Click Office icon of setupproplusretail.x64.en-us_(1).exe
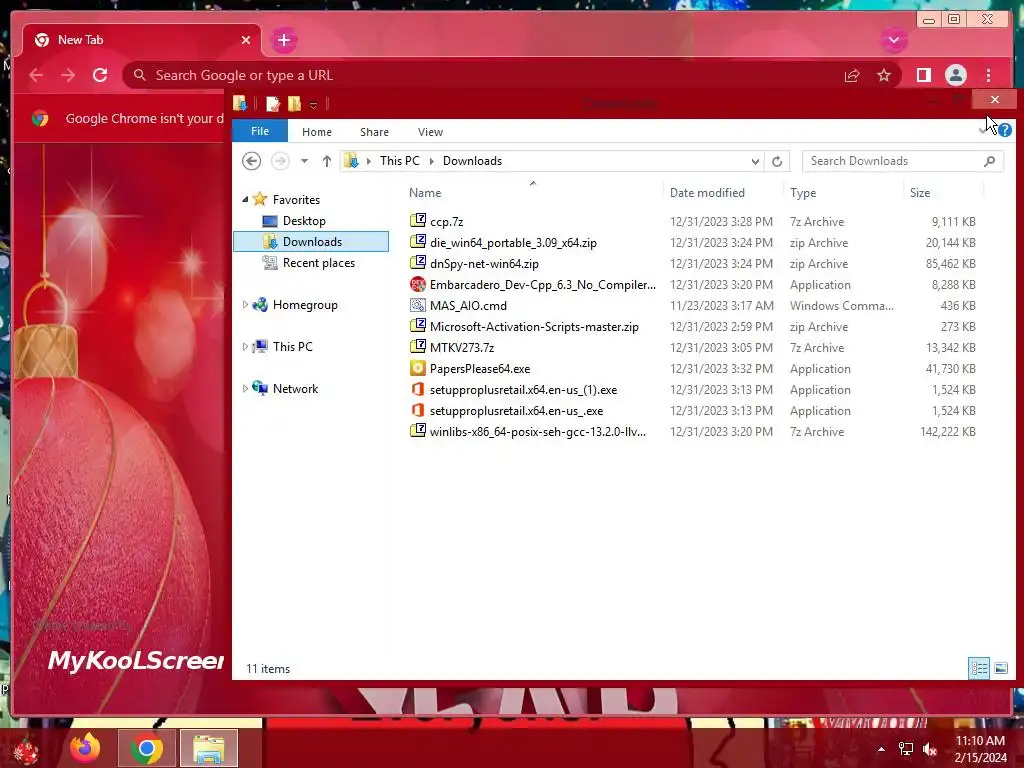This screenshot has width=1024, height=768. [x=417, y=389]
